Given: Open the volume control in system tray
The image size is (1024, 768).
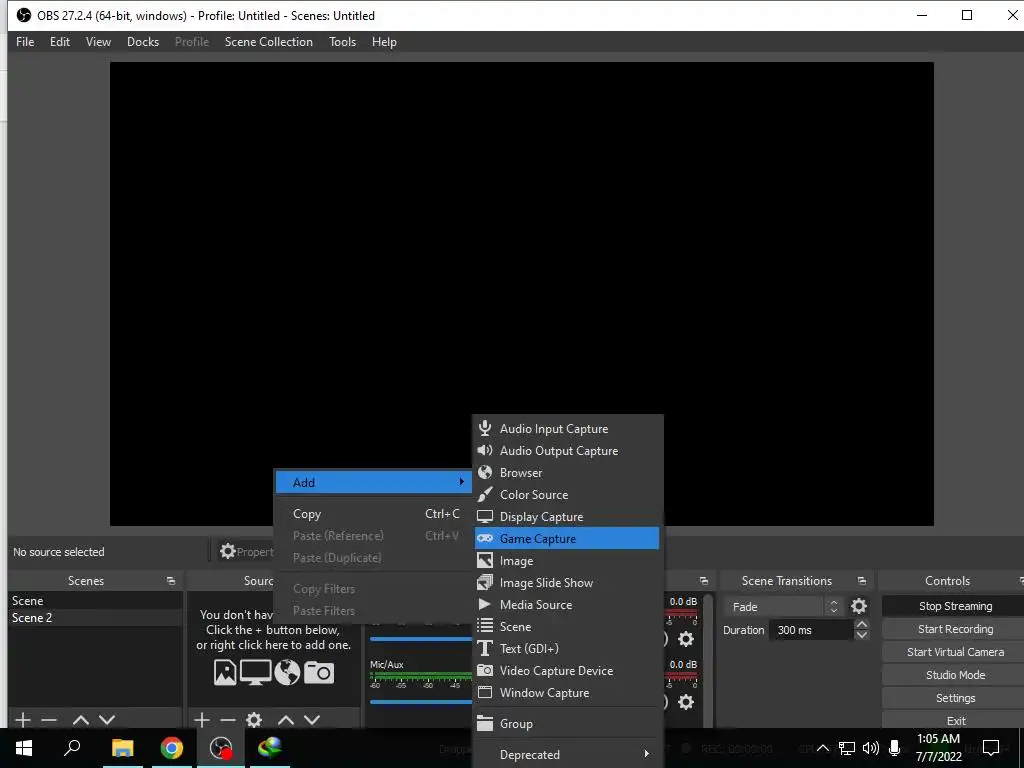Looking at the screenshot, I should point(871,748).
